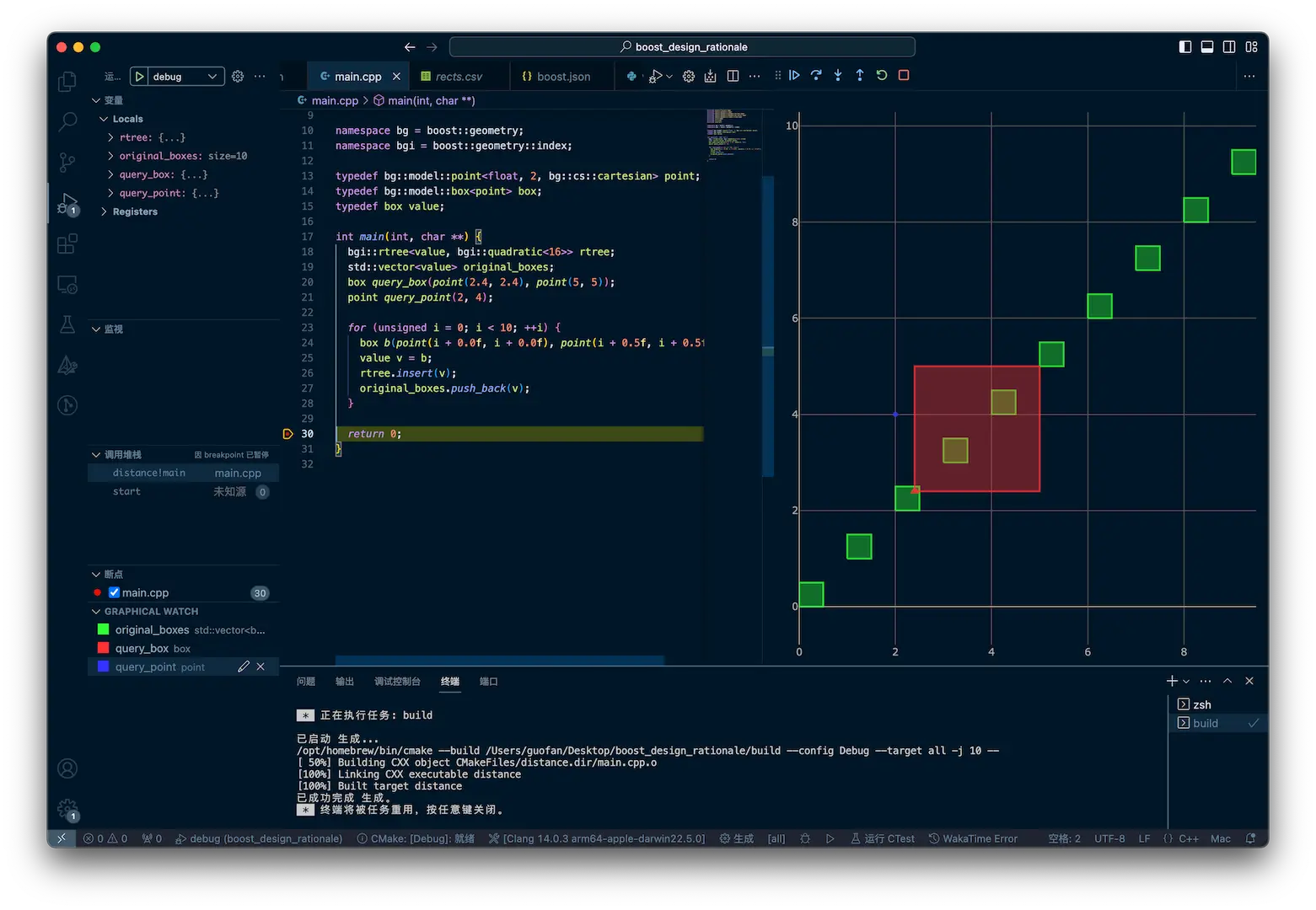
Task: Toggle the main.cpp breakpoint checkbox
Action: (x=114, y=592)
